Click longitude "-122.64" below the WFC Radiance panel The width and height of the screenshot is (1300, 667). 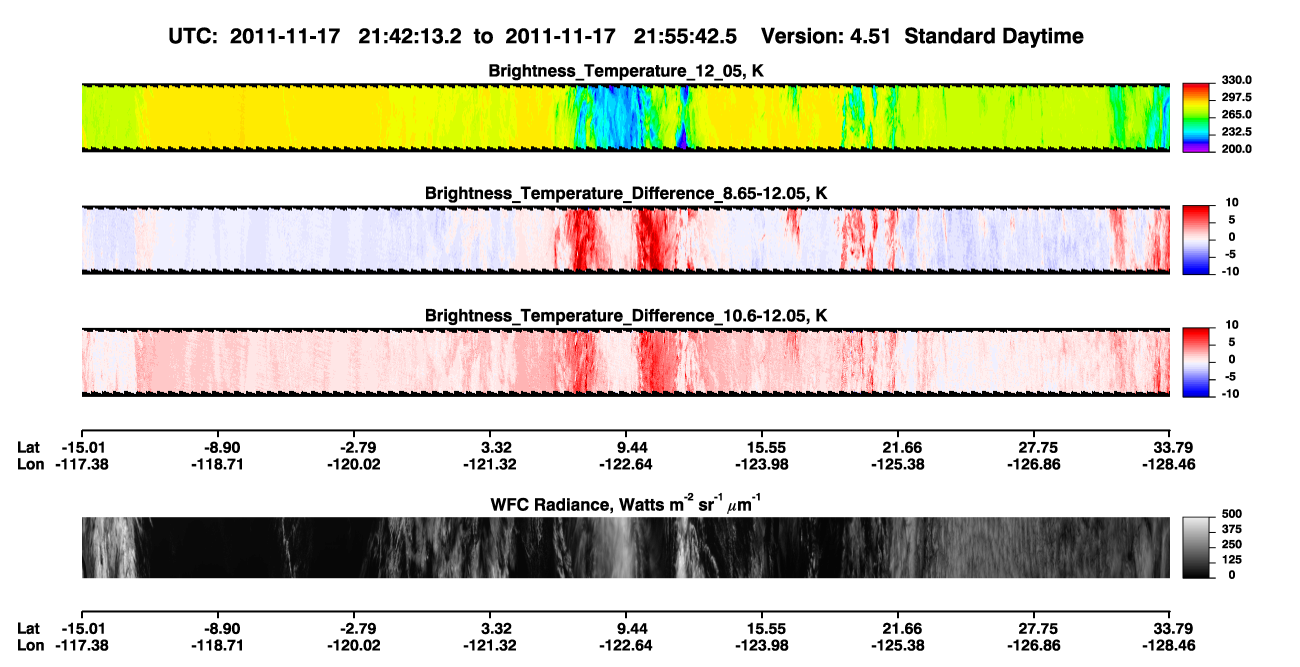[627, 645]
